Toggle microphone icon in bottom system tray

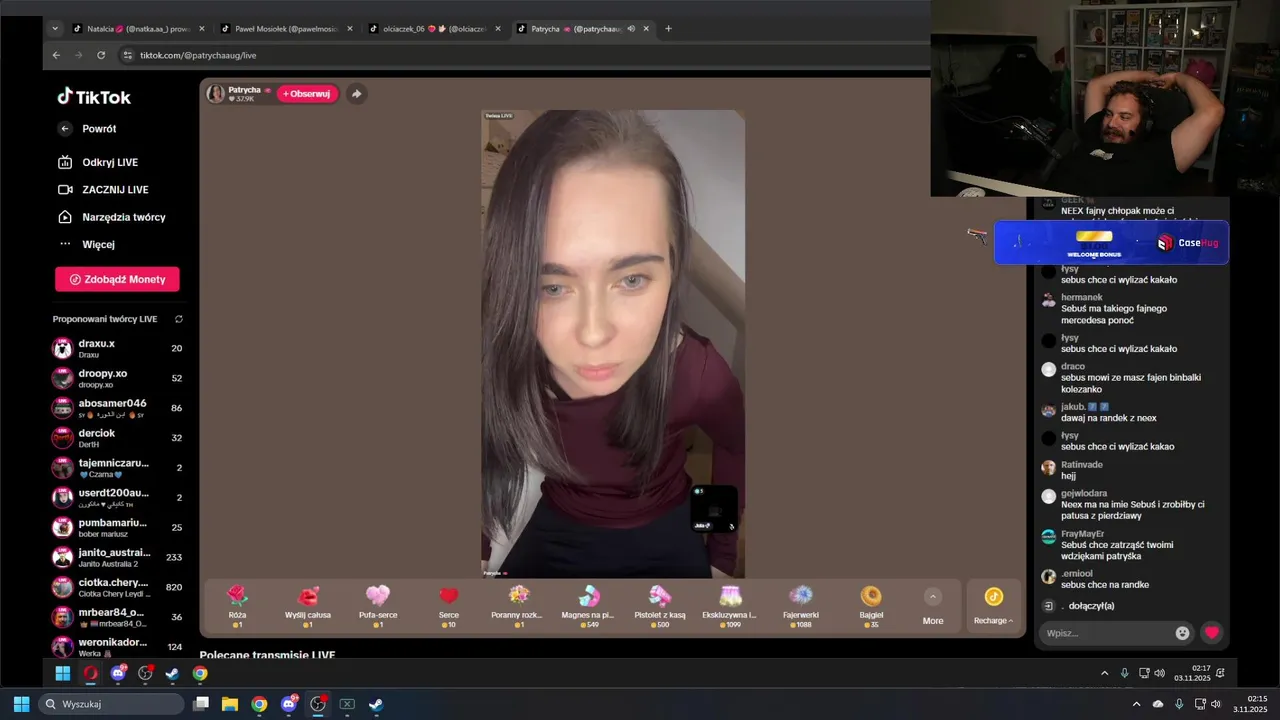pyautogui.click(x=1179, y=704)
